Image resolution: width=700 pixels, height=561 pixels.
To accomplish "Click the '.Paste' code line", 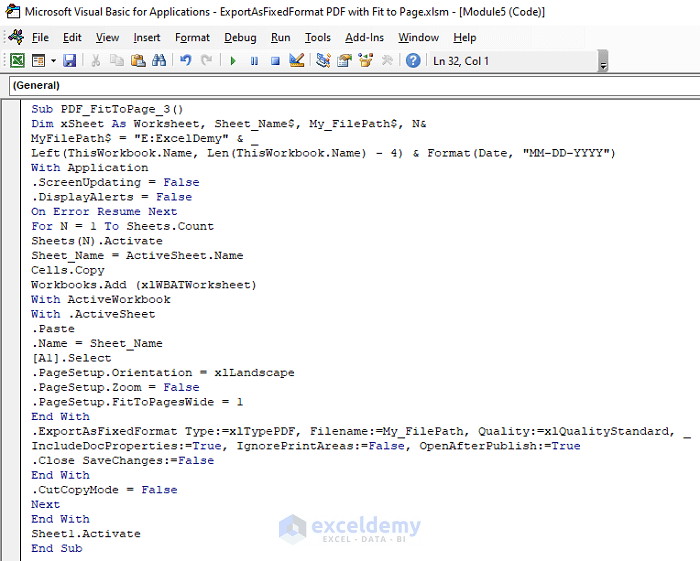I will coord(53,329).
